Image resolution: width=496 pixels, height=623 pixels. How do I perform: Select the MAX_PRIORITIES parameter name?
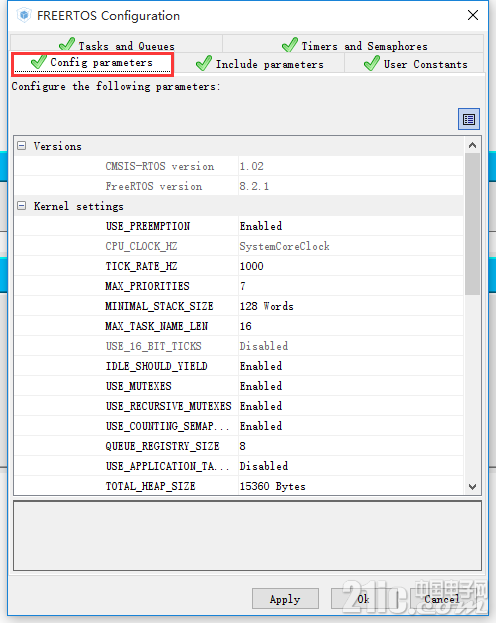tap(147, 286)
